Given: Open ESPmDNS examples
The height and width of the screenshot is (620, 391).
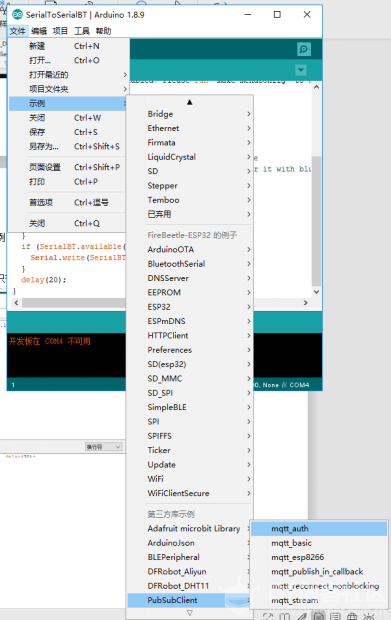Looking at the screenshot, I should click(x=190, y=321).
